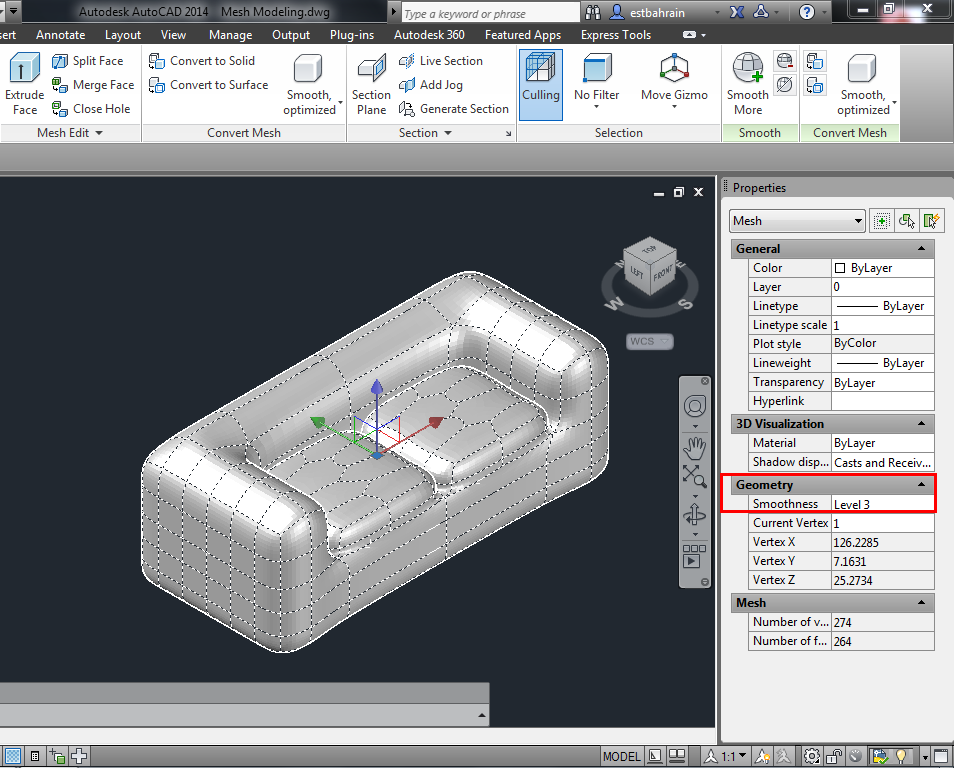Select the Pan tool on navigation bar

click(695, 448)
